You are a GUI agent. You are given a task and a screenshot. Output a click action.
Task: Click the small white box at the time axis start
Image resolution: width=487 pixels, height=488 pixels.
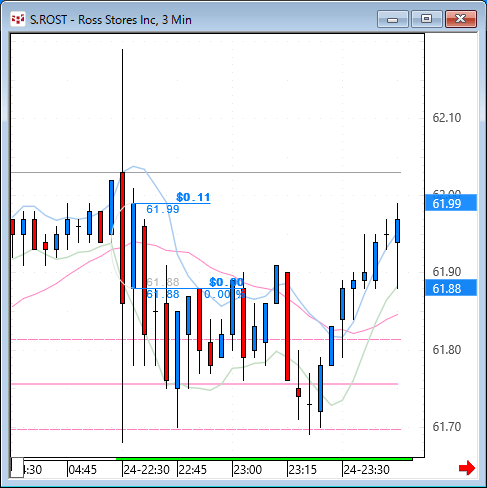(x=17, y=467)
